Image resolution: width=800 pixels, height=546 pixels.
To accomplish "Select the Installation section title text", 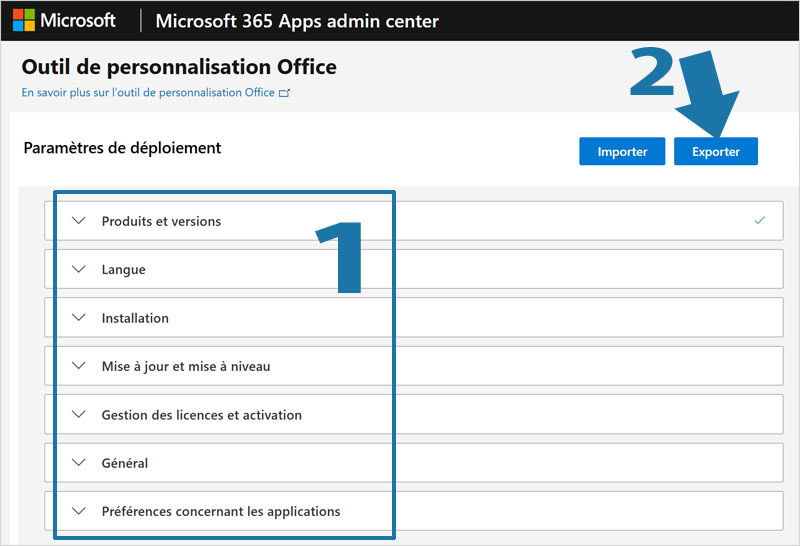I will click(x=135, y=318).
